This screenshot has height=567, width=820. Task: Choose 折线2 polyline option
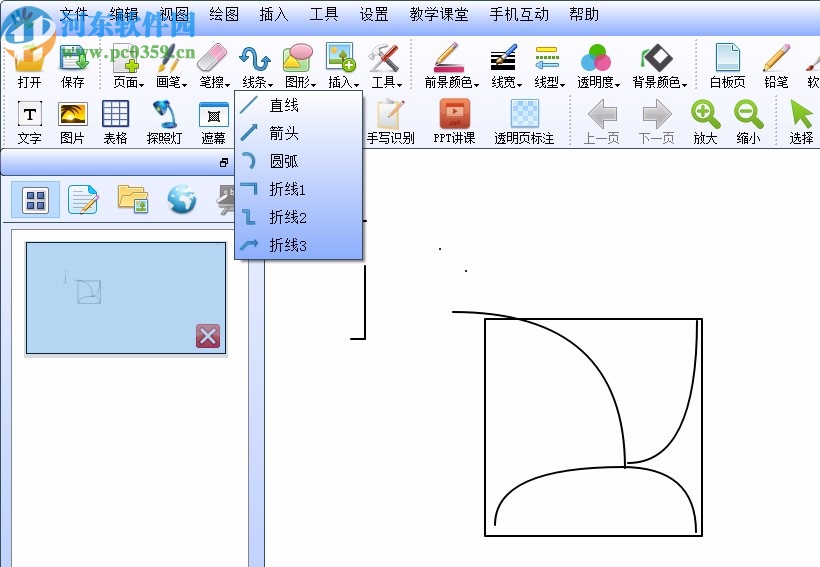pyautogui.click(x=299, y=217)
